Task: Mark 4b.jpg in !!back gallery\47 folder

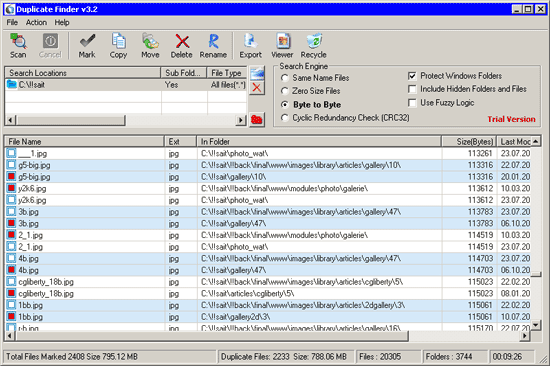Action: click(x=12, y=258)
